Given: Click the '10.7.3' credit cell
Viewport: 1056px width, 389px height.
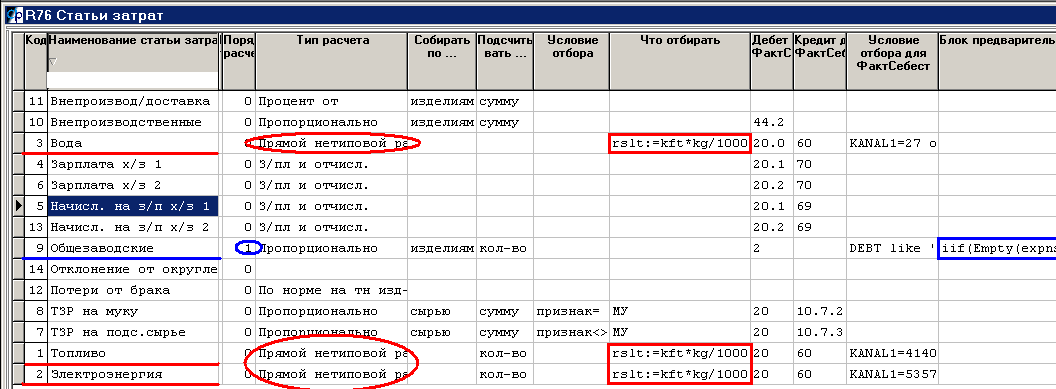Looking at the screenshot, I should (819, 332).
